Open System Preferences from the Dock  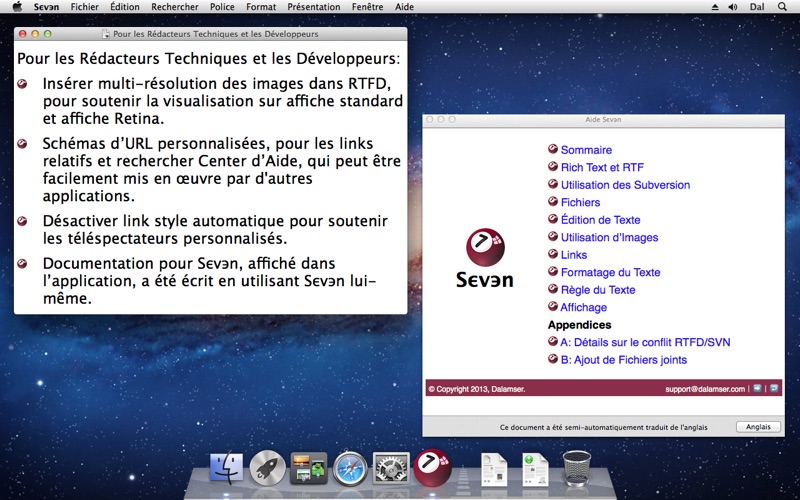[x=391, y=468]
